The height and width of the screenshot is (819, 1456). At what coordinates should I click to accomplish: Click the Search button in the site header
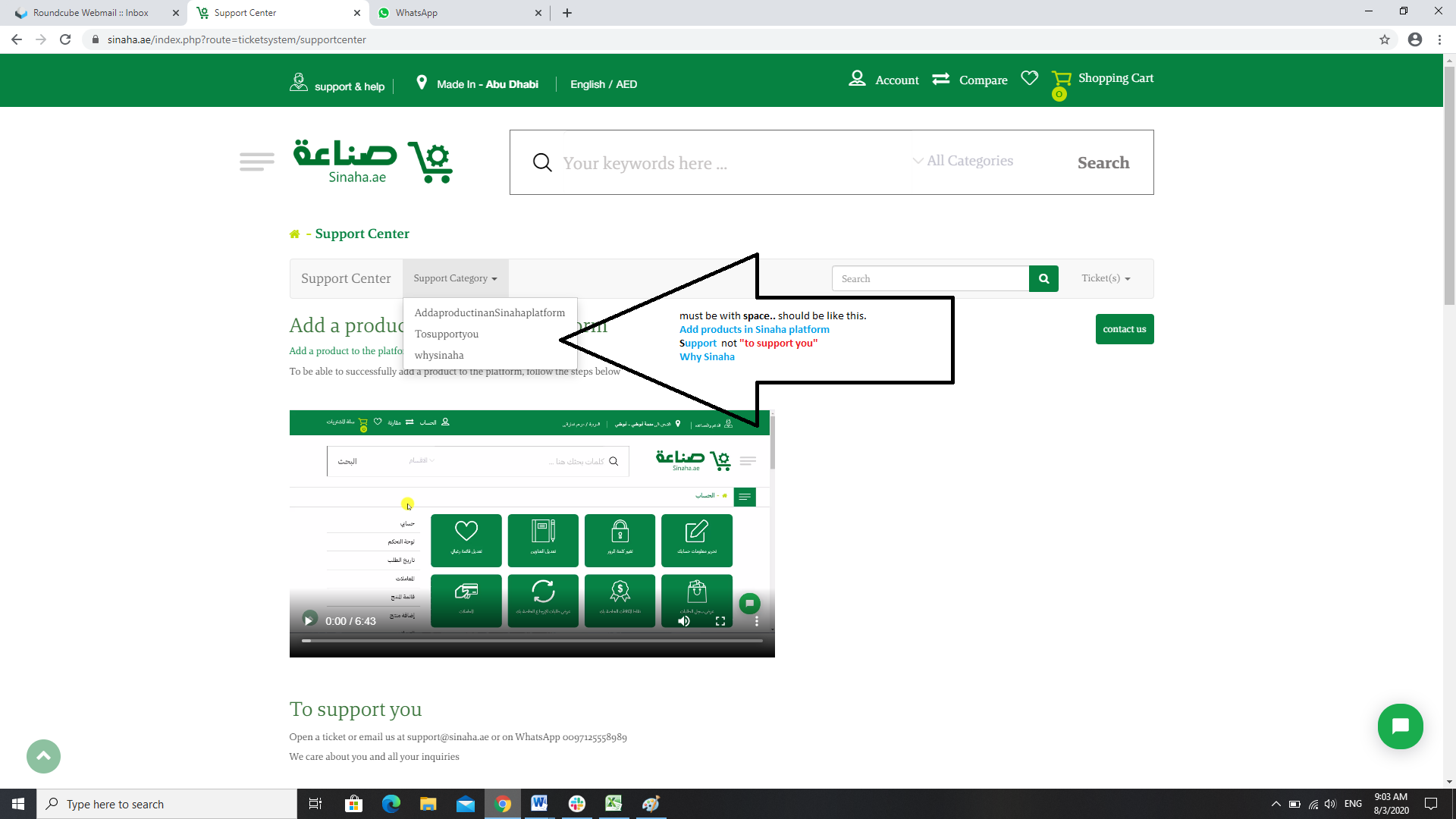1103,162
